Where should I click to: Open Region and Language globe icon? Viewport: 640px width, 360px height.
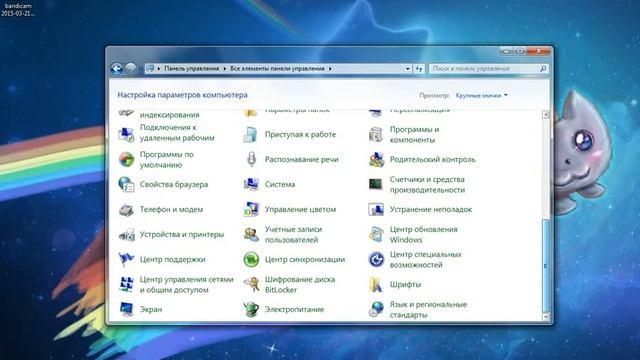tap(376, 309)
